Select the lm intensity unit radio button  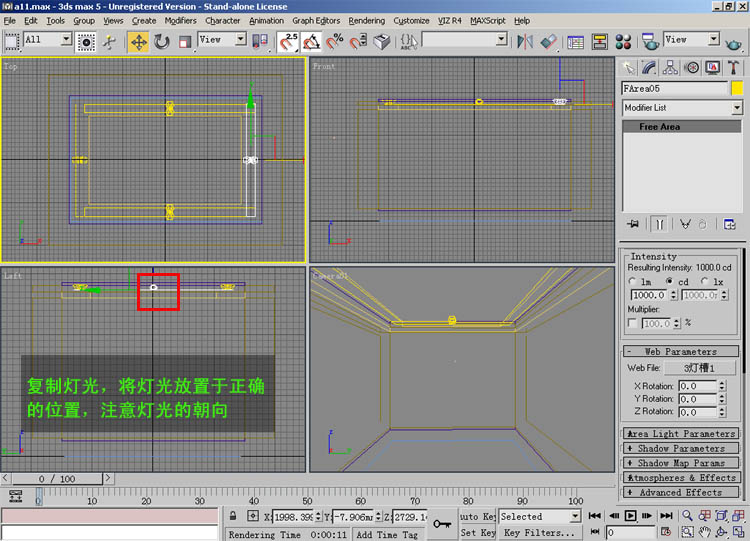pyautogui.click(x=633, y=282)
